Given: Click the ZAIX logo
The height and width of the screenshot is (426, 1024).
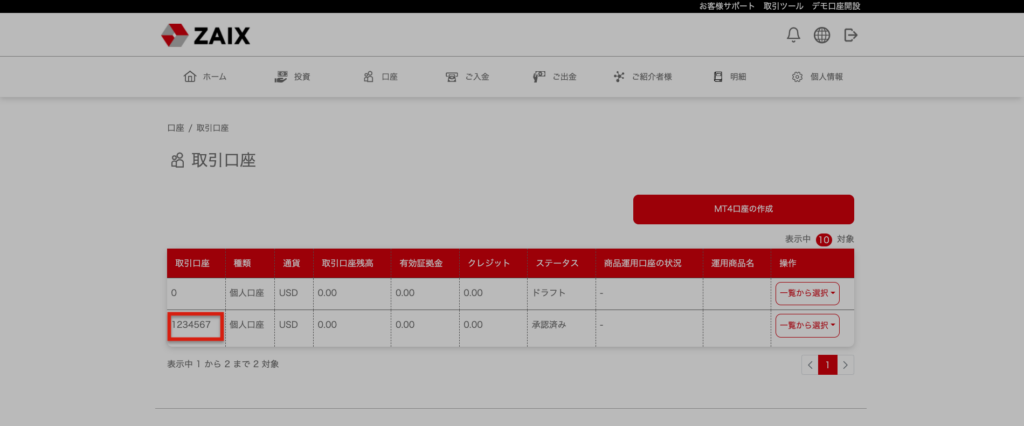Looking at the screenshot, I should [205, 36].
